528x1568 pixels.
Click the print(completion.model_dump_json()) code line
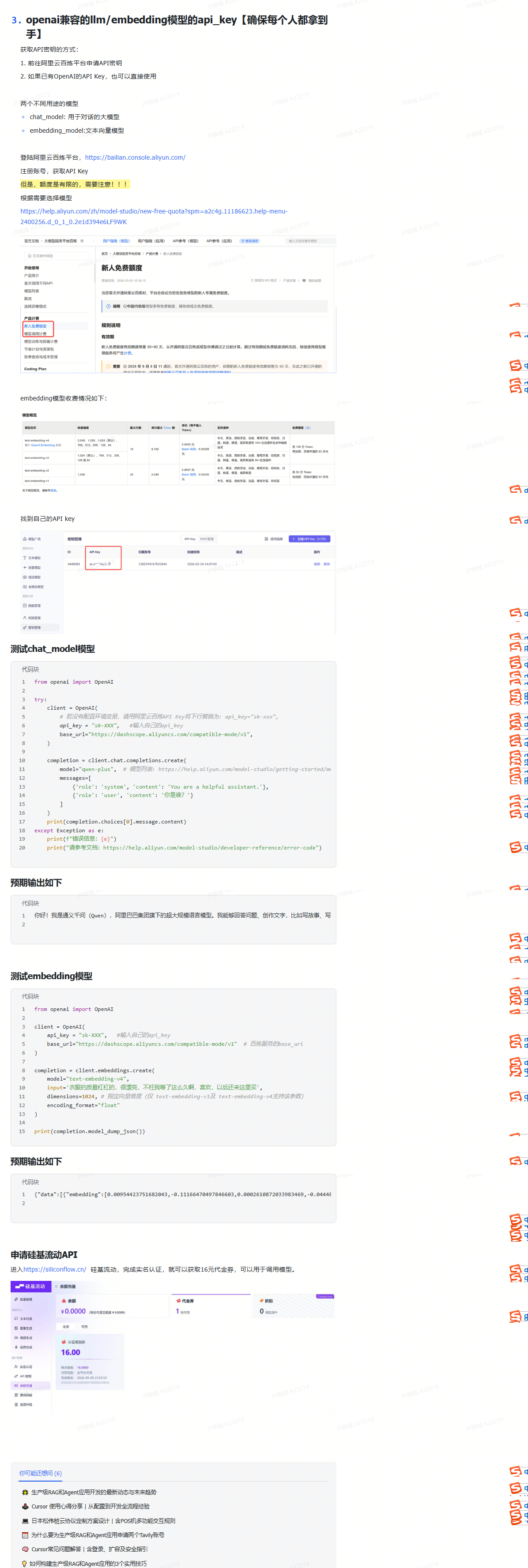click(x=90, y=1131)
